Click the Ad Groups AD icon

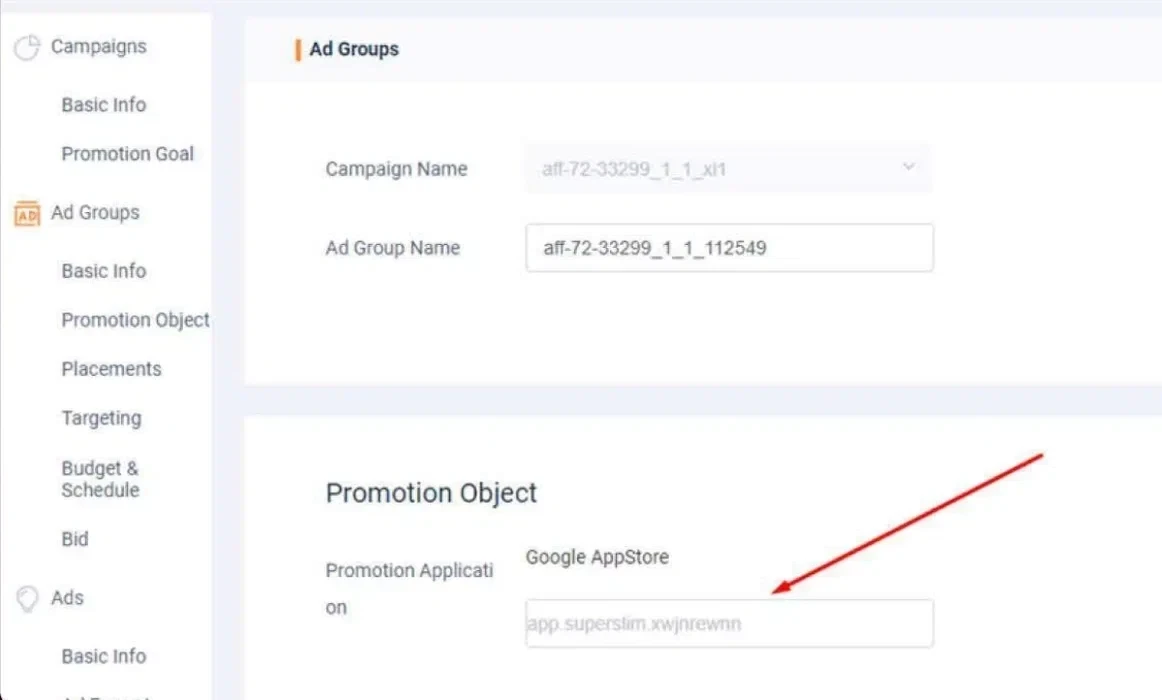[27, 213]
